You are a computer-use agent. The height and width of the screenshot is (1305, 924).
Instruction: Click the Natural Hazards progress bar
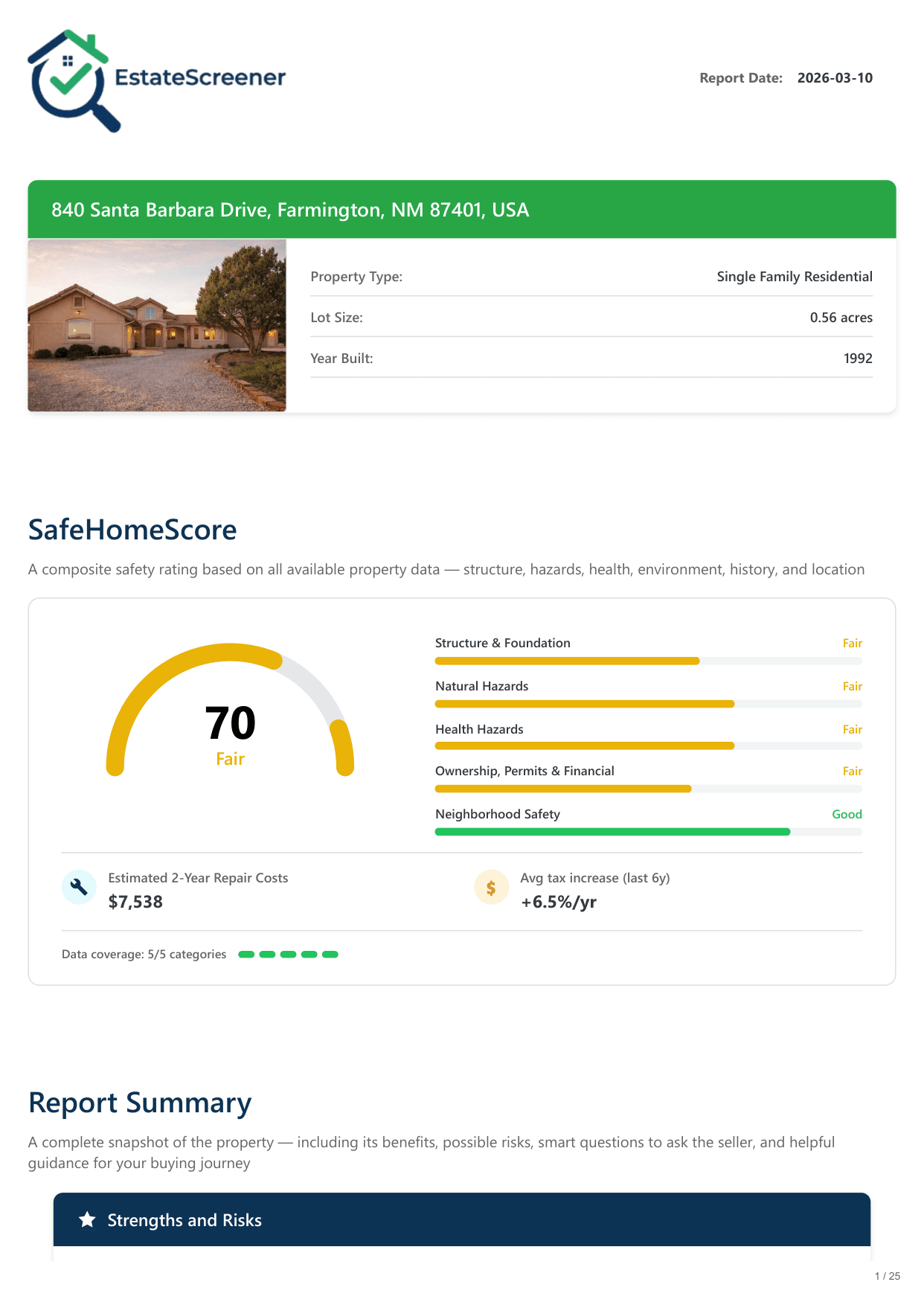pyautogui.click(x=649, y=704)
